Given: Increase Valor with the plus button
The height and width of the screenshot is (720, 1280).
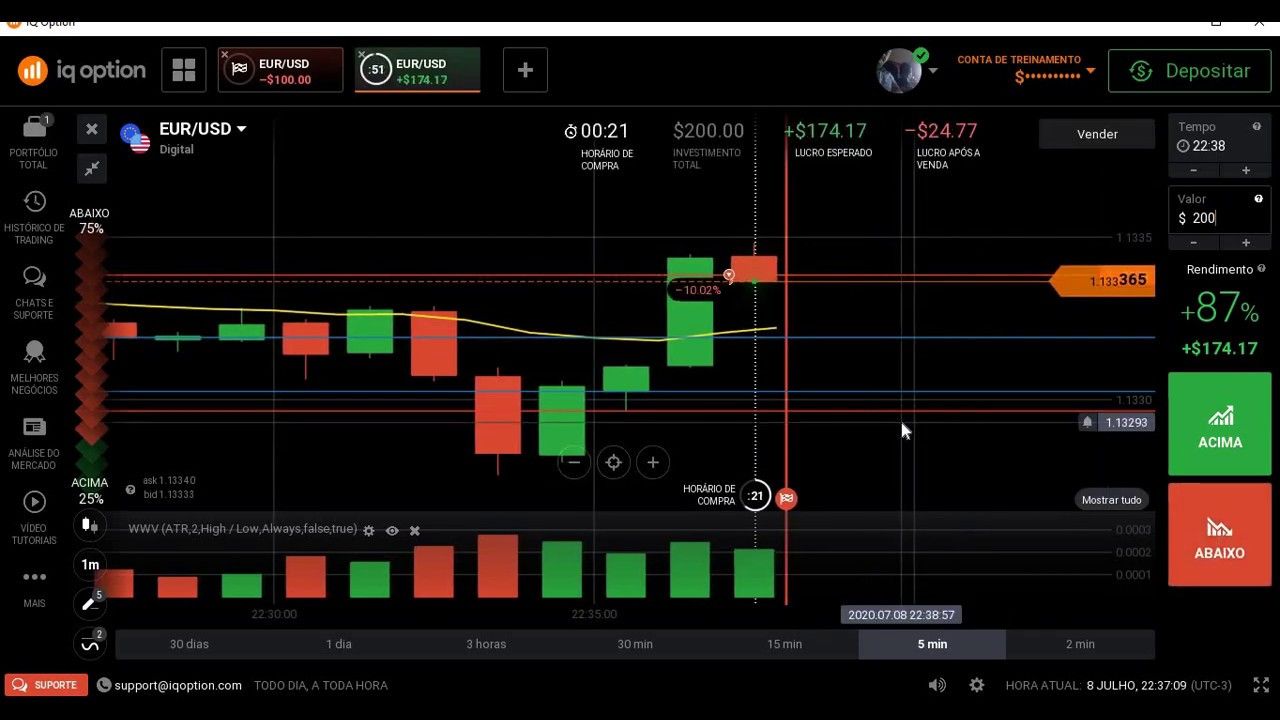Looking at the screenshot, I should pyautogui.click(x=1245, y=243).
